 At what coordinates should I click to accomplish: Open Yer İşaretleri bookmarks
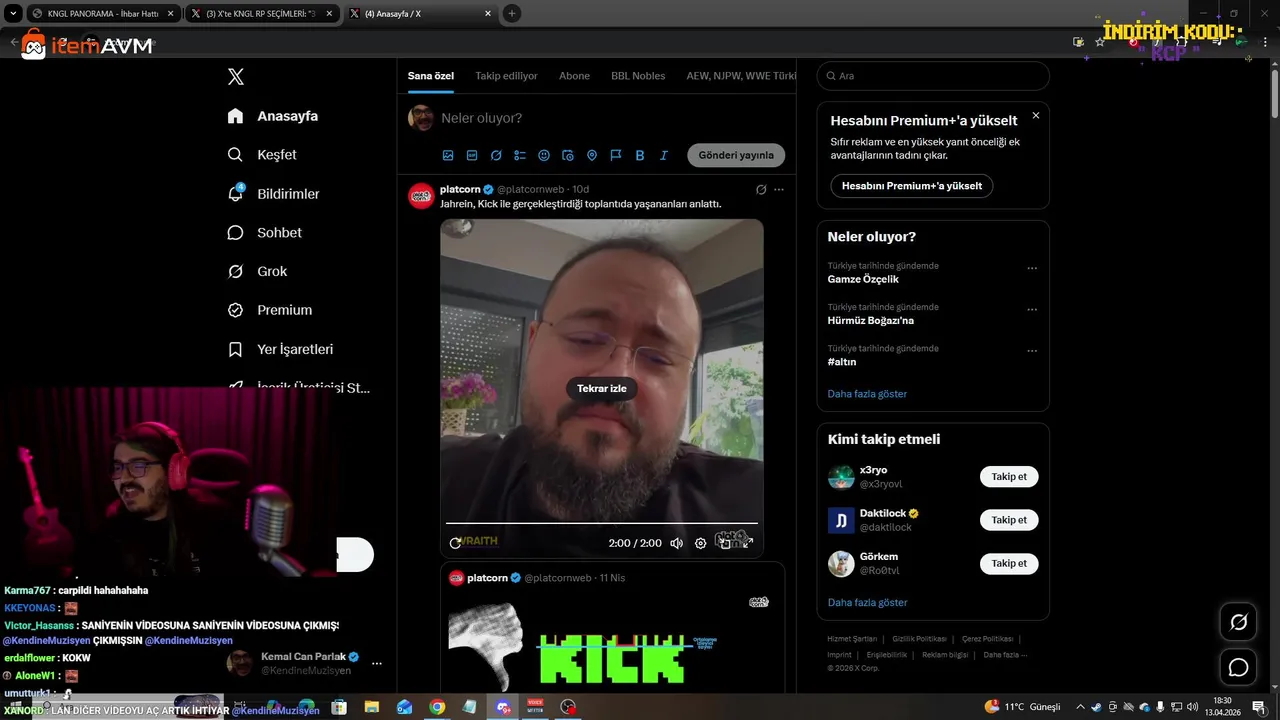(280, 349)
